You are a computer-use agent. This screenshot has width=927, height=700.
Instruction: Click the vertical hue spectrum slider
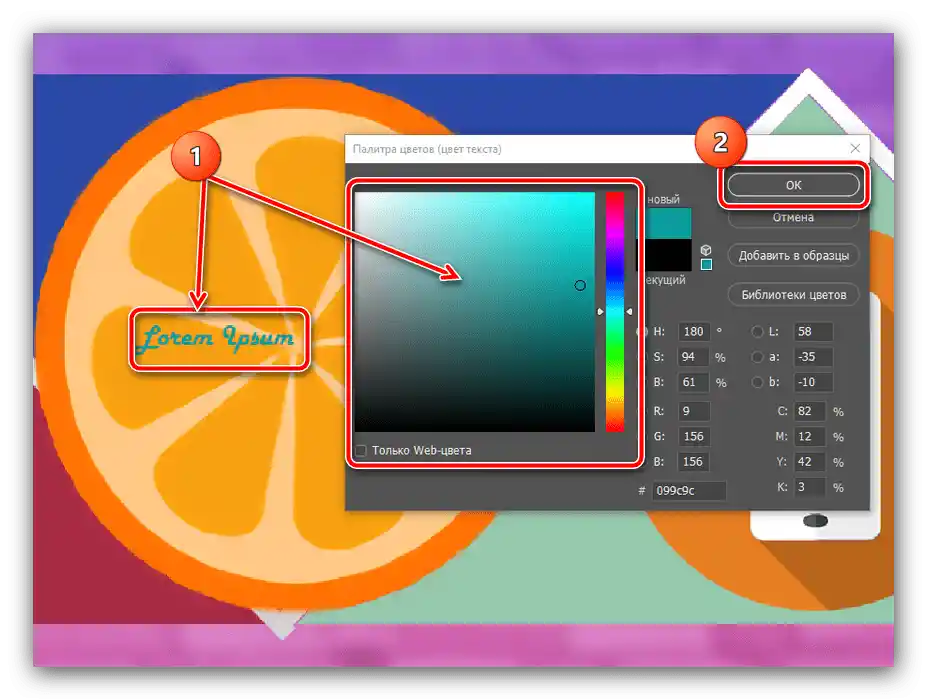(615, 312)
